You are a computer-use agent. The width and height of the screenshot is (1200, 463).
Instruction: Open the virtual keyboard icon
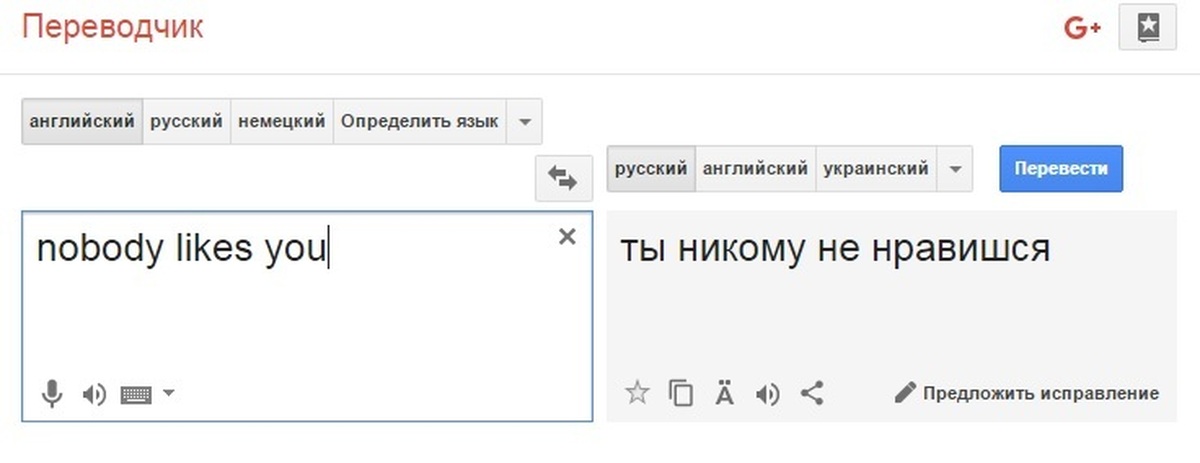[x=135, y=395]
